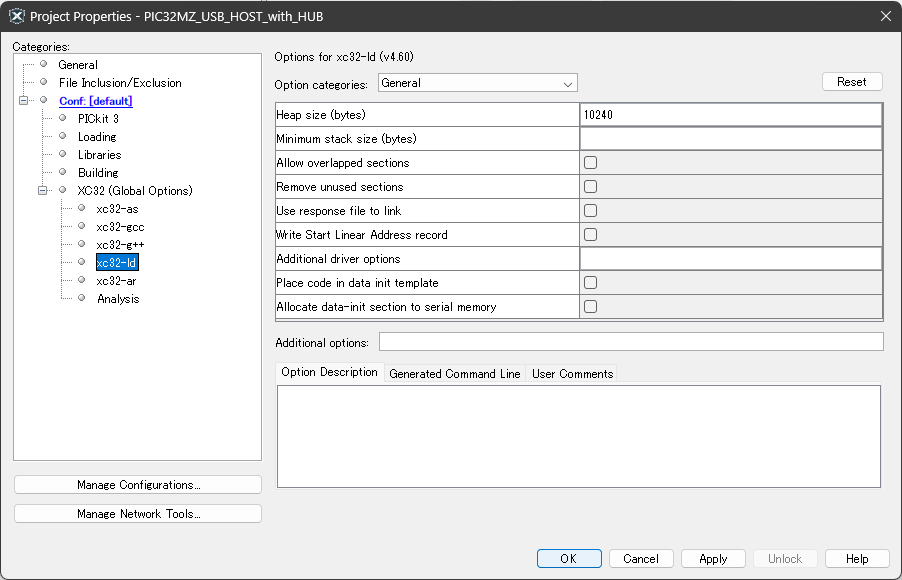Collapse the Conf: [default] tree node

click(24, 101)
